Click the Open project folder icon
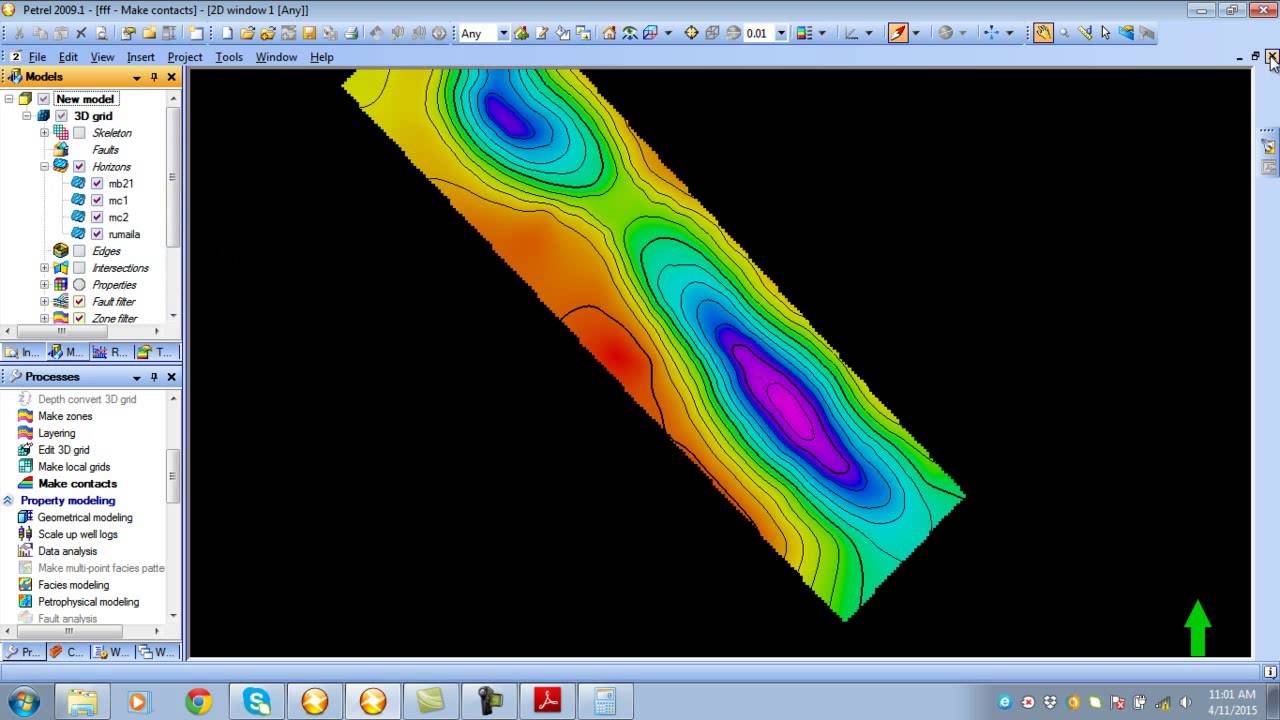 pos(248,33)
